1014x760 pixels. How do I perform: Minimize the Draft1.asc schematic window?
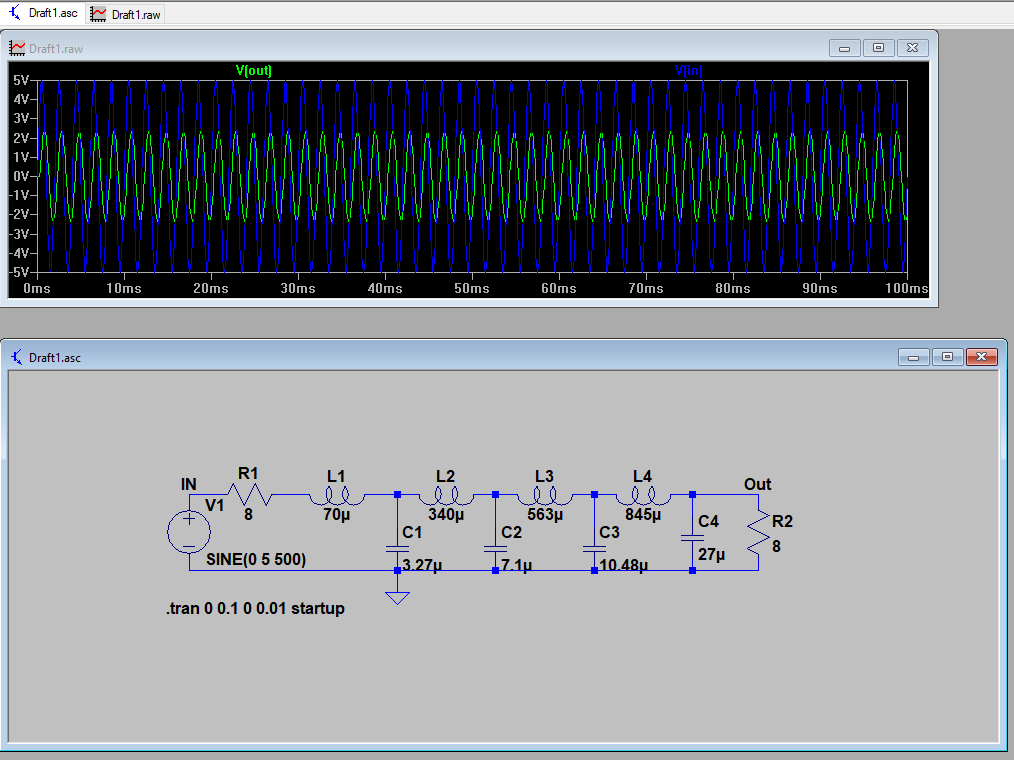click(x=914, y=357)
